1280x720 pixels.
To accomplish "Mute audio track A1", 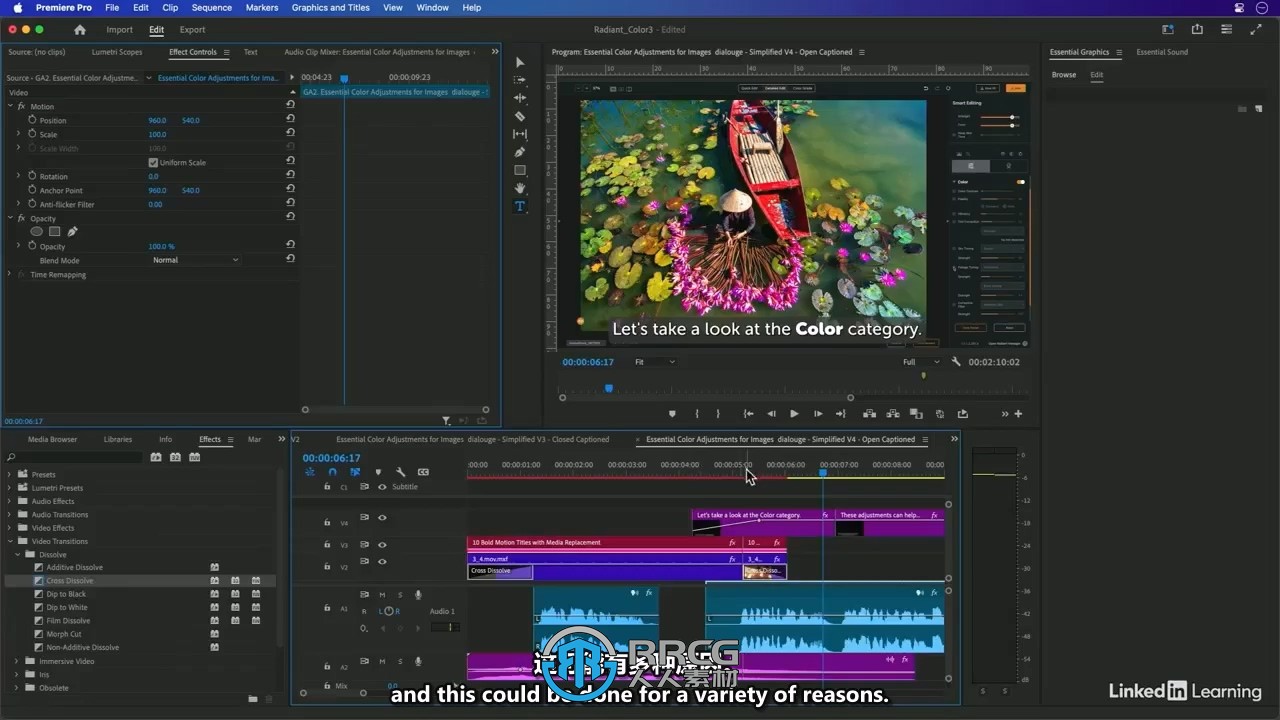I will [382, 595].
